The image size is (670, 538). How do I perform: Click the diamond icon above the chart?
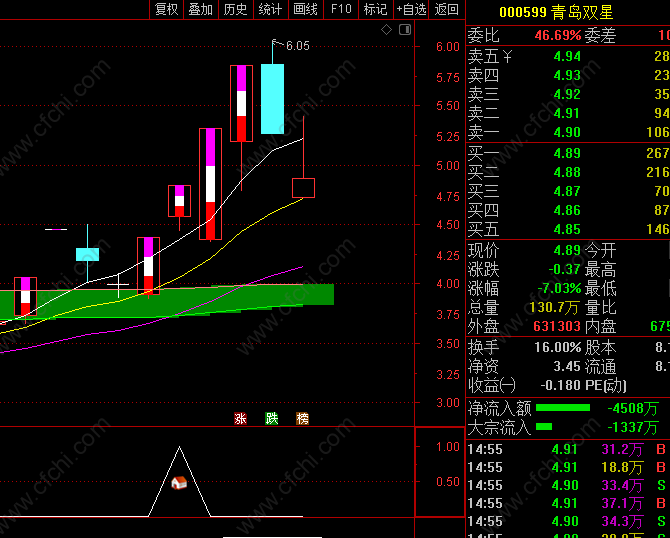coord(386,29)
